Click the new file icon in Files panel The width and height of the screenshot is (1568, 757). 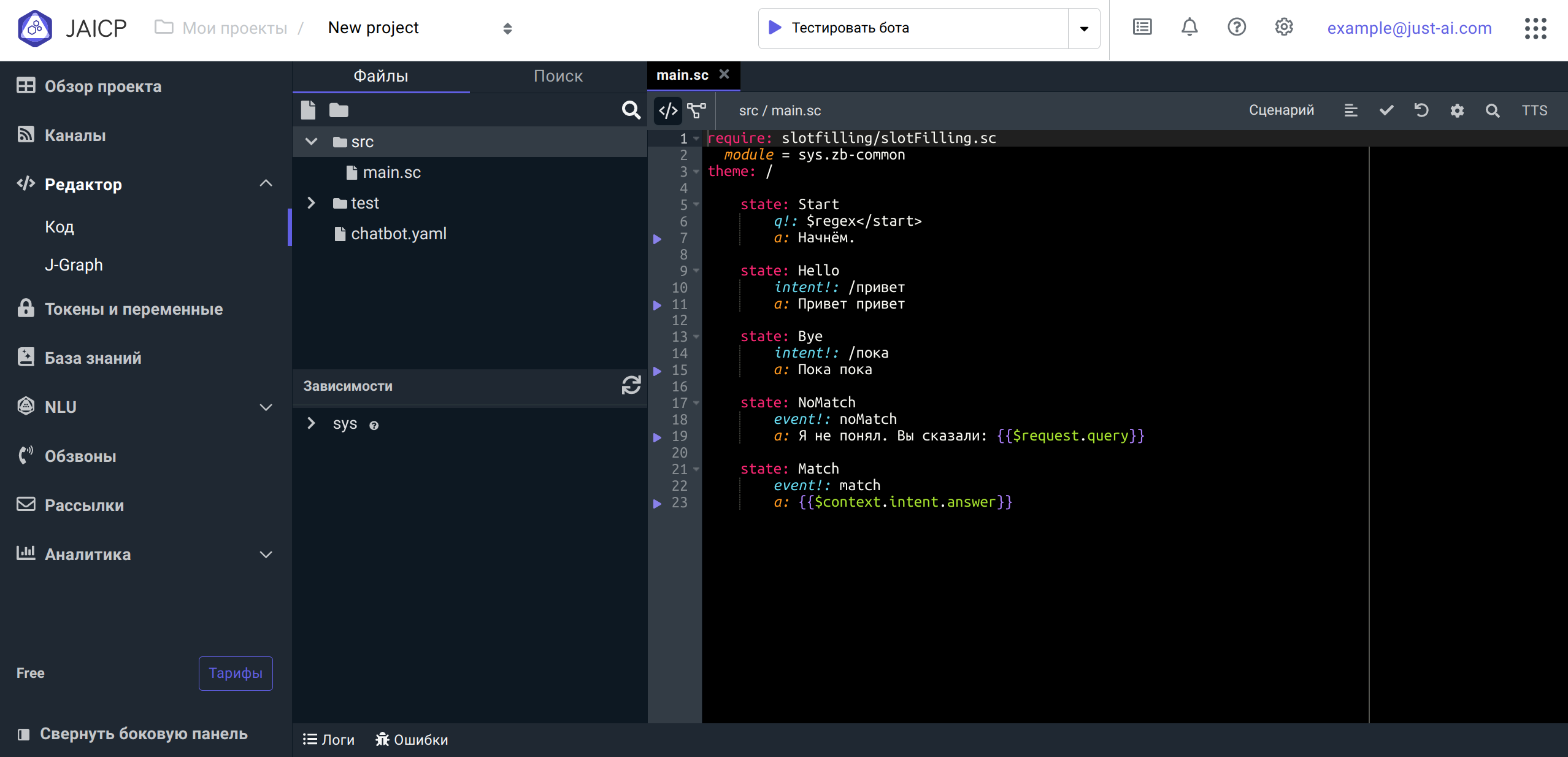tap(308, 110)
